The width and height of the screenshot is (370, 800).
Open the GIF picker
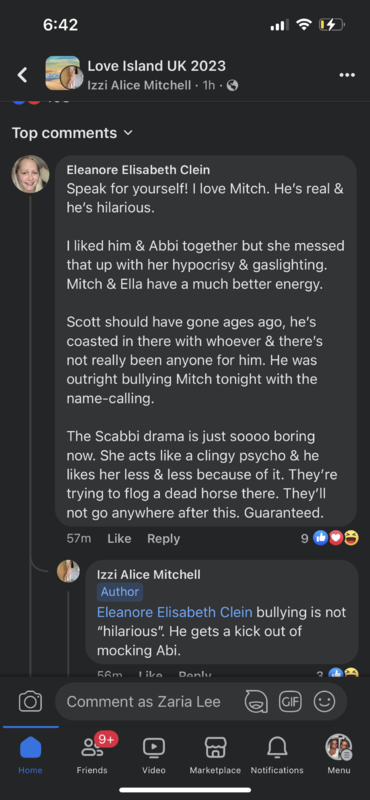pyautogui.click(x=290, y=702)
